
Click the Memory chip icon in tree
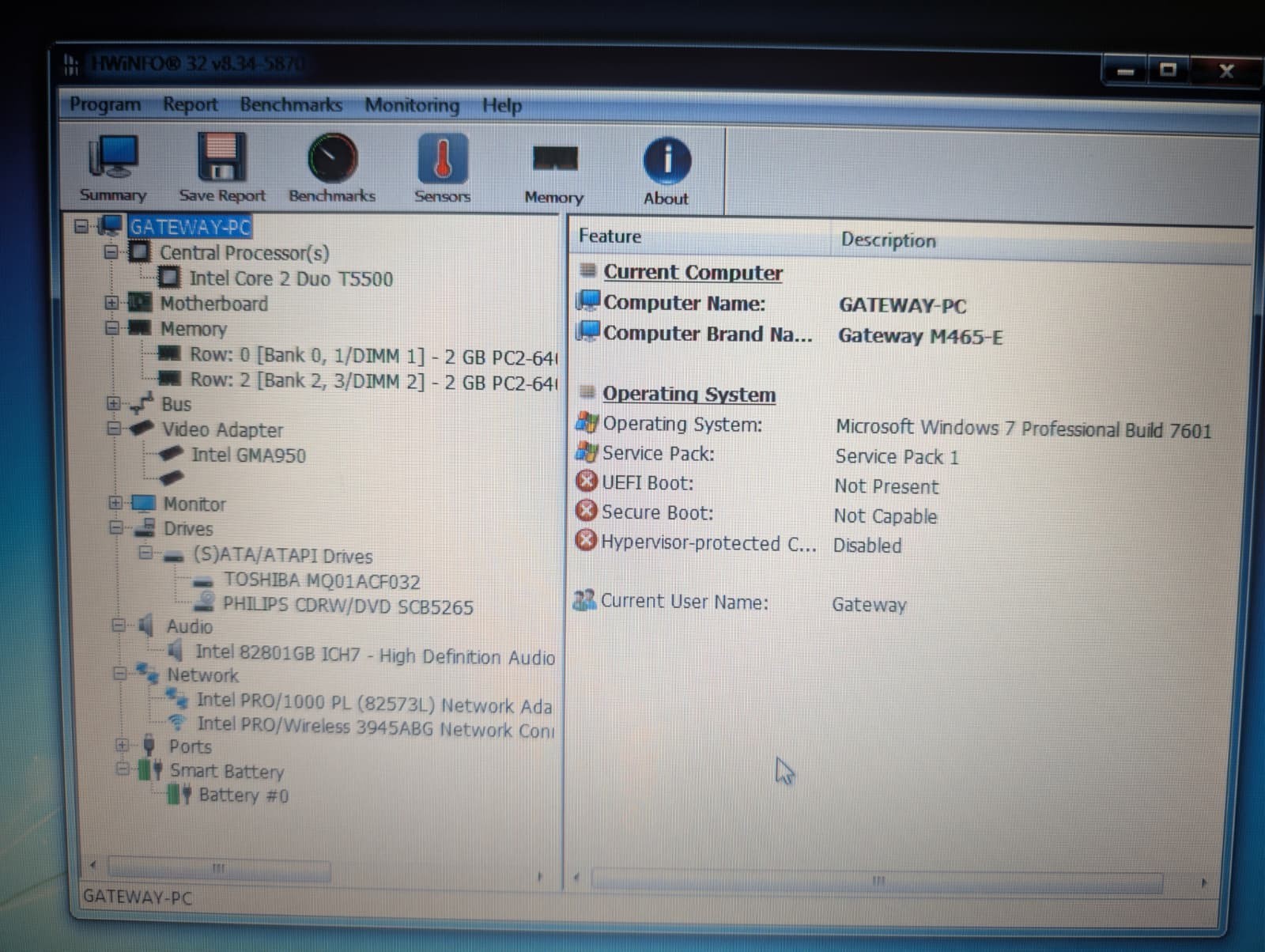tap(139, 327)
